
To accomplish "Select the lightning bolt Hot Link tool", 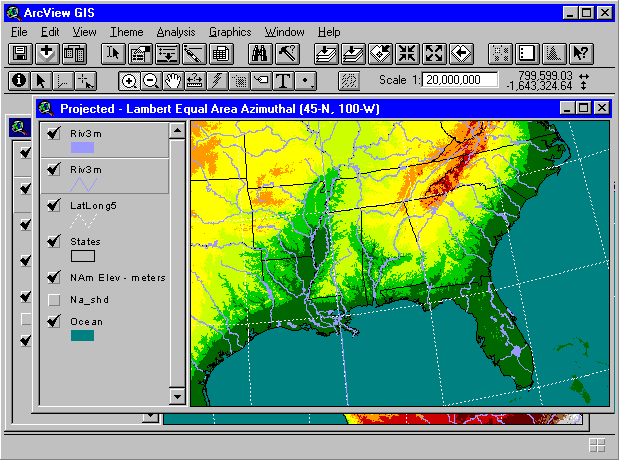I will pos(217,81).
